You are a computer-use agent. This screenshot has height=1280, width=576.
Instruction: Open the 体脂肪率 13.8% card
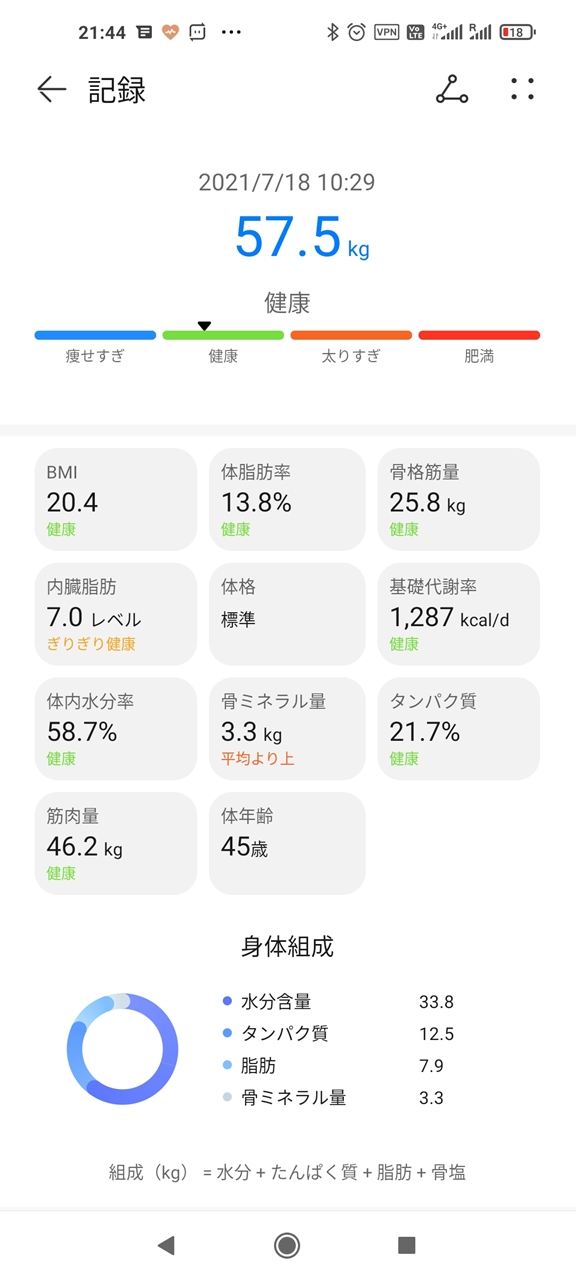tap(287, 499)
